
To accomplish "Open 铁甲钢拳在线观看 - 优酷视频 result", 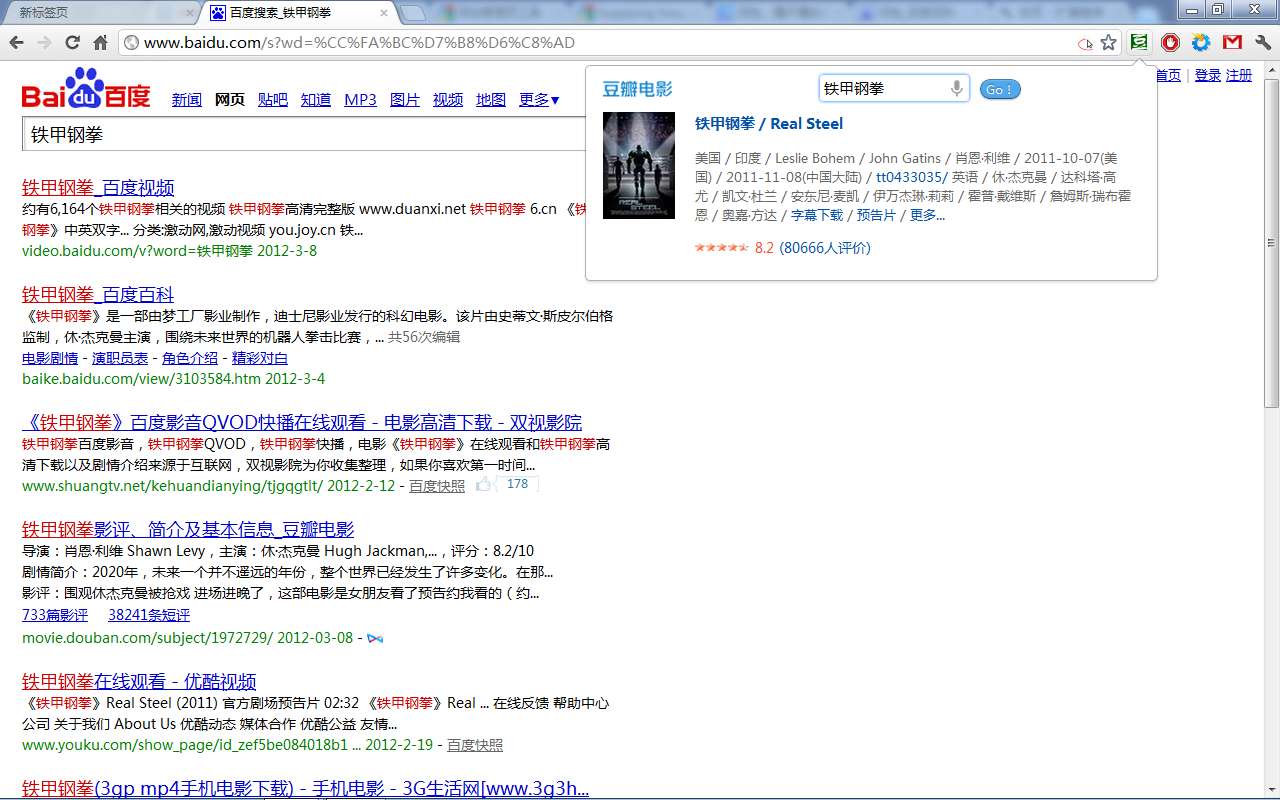I will [139, 681].
